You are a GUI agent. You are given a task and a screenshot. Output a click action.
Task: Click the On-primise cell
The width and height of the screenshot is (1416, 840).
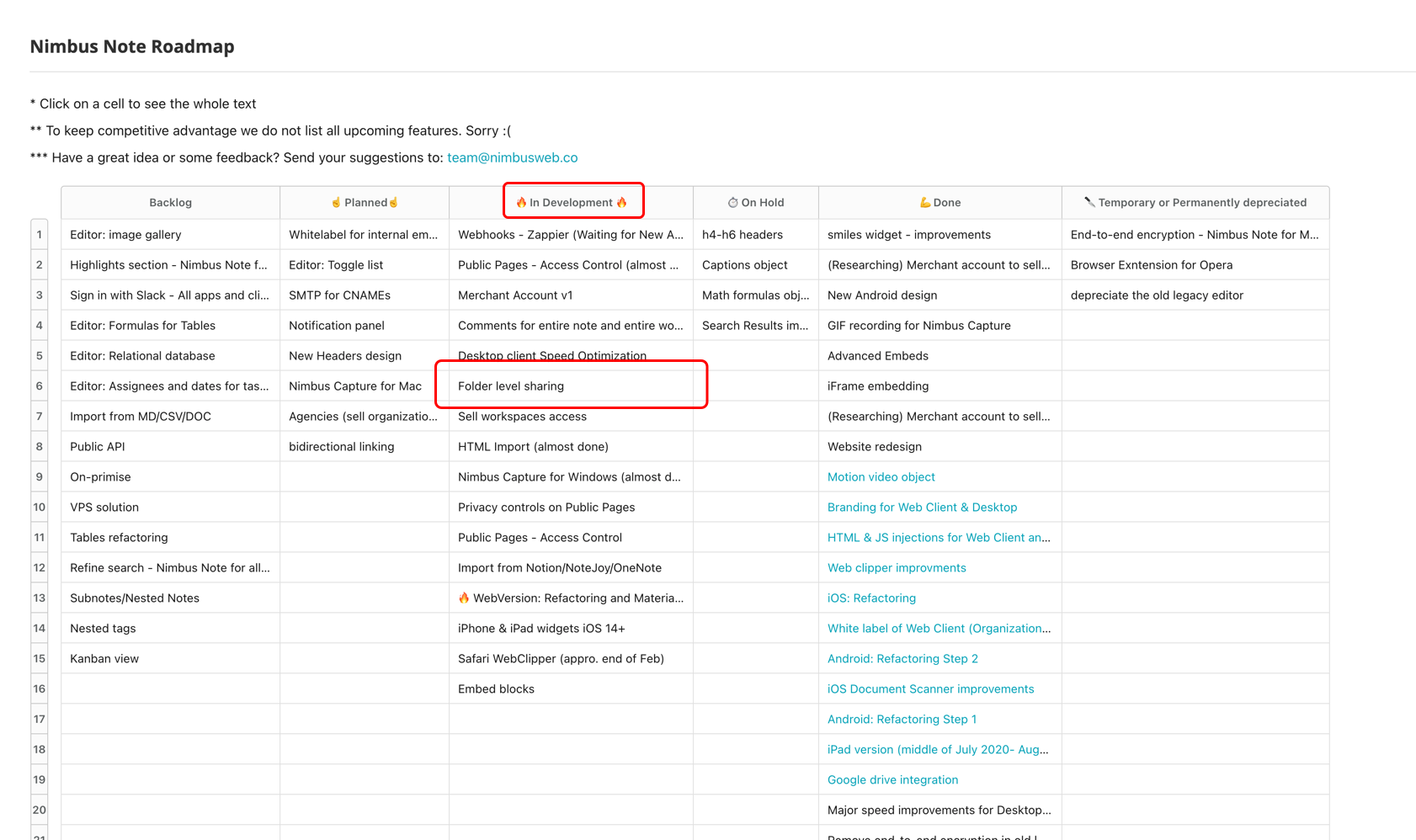pyautogui.click(x=171, y=477)
